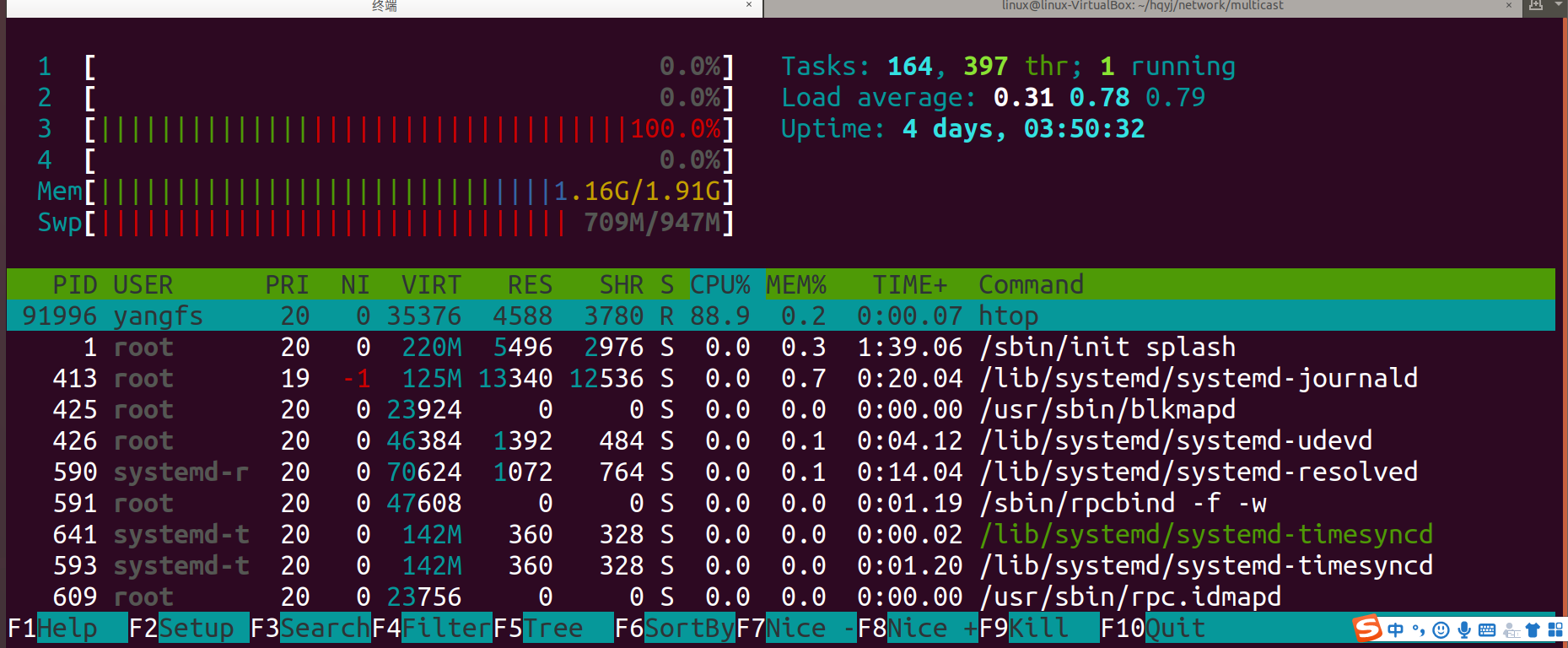Open the Sogou skin shirt icon

pyautogui.click(x=1533, y=629)
